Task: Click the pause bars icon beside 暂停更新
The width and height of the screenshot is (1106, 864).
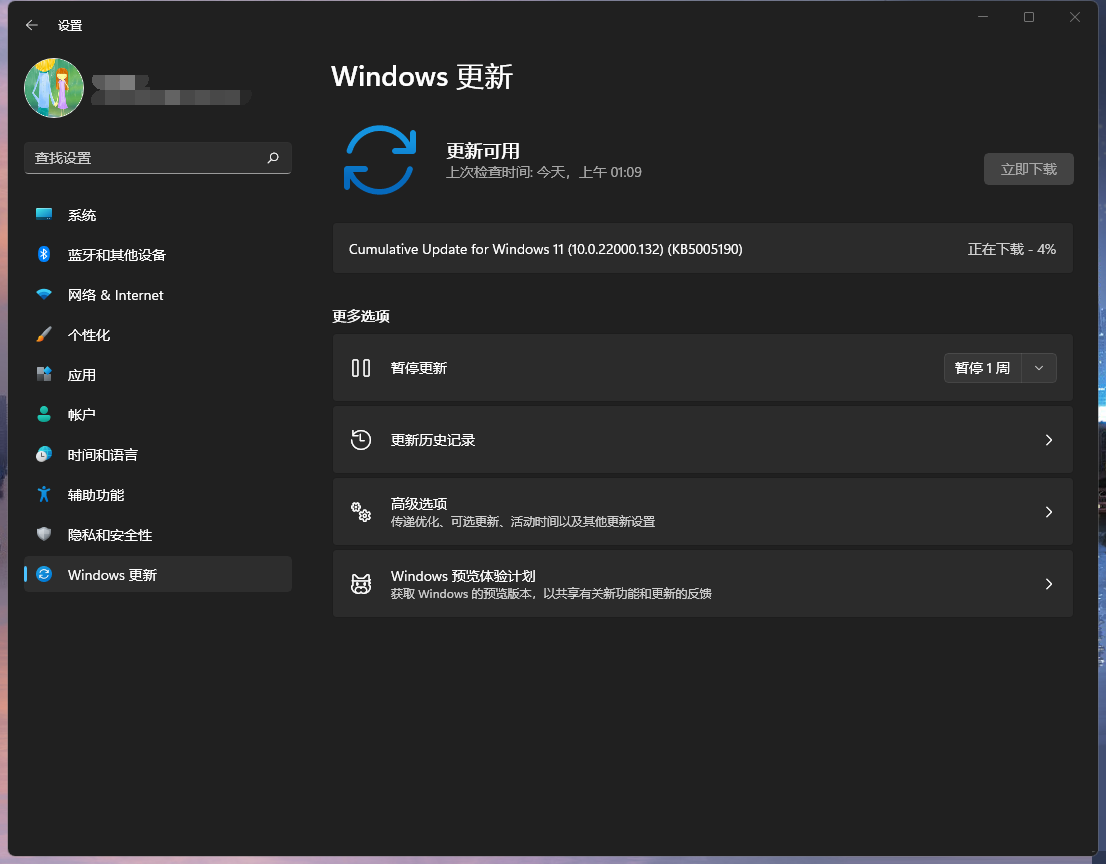Action: click(361, 368)
